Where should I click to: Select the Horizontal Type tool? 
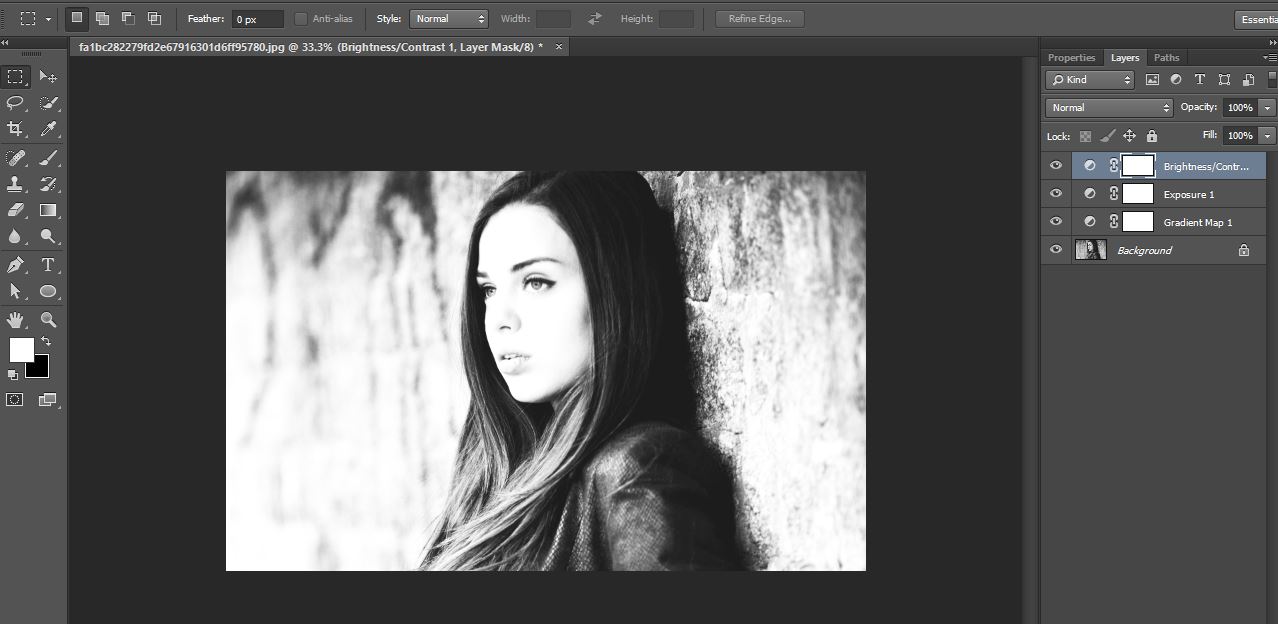(48, 265)
